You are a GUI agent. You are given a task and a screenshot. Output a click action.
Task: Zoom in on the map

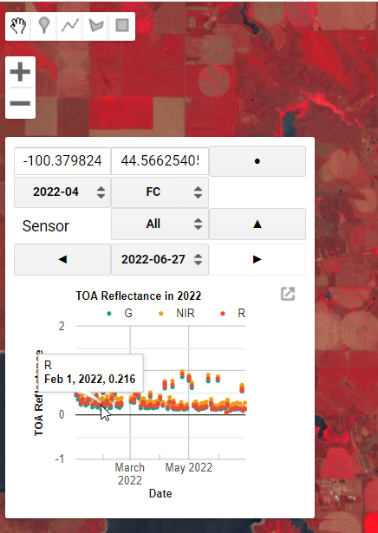pyautogui.click(x=20, y=72)
